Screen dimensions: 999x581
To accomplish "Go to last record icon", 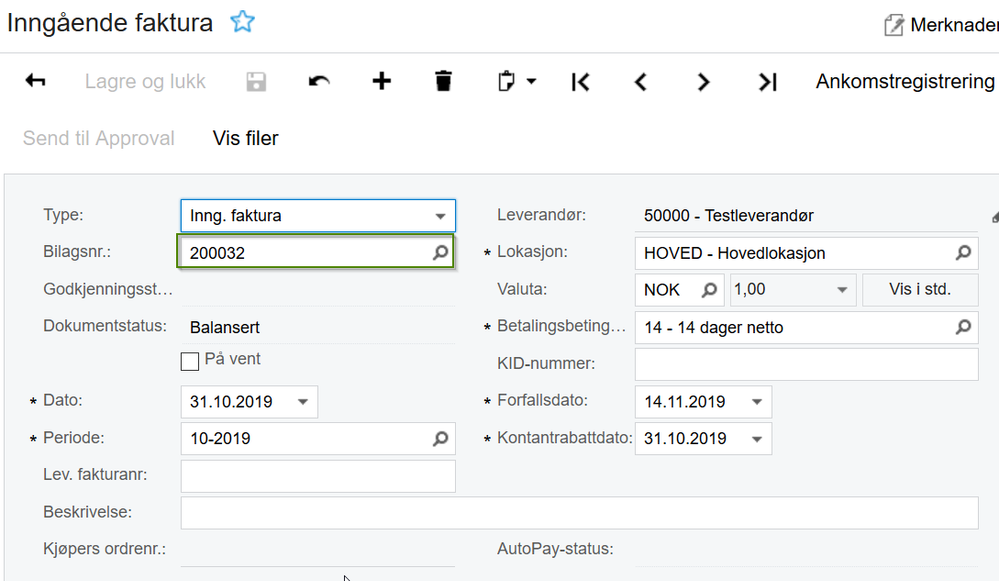I will click(x=768, y=82).
